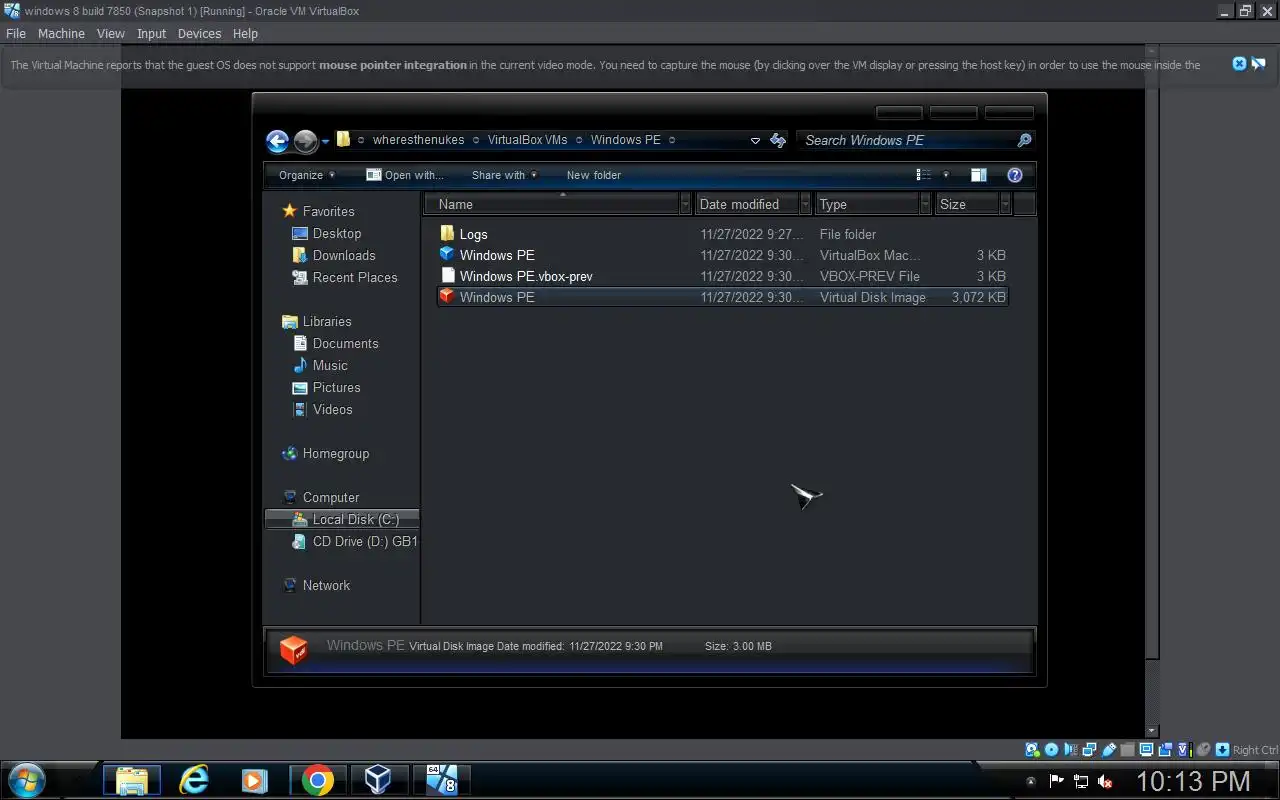Viewport: 1280px width, 800px height.
Task: Sort by Date modified column
Action: (747, 204)
